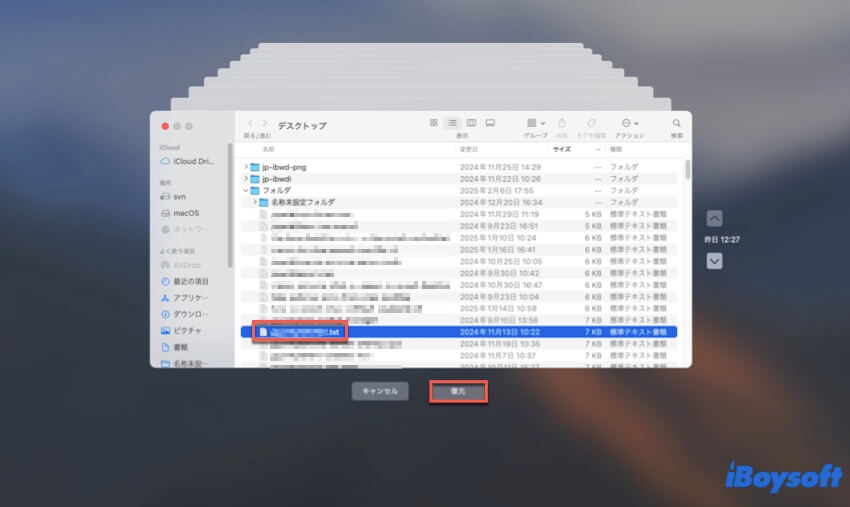Sort by the サイズ column header
Screen dimensions: 850x507
(x=562, y=148)
